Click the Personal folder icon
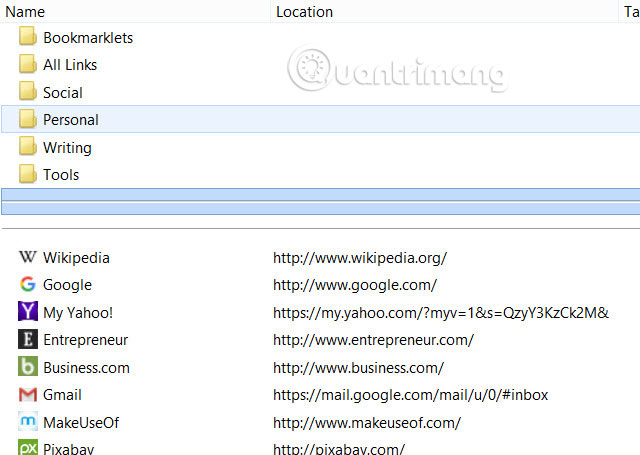 tap(28, 119)
